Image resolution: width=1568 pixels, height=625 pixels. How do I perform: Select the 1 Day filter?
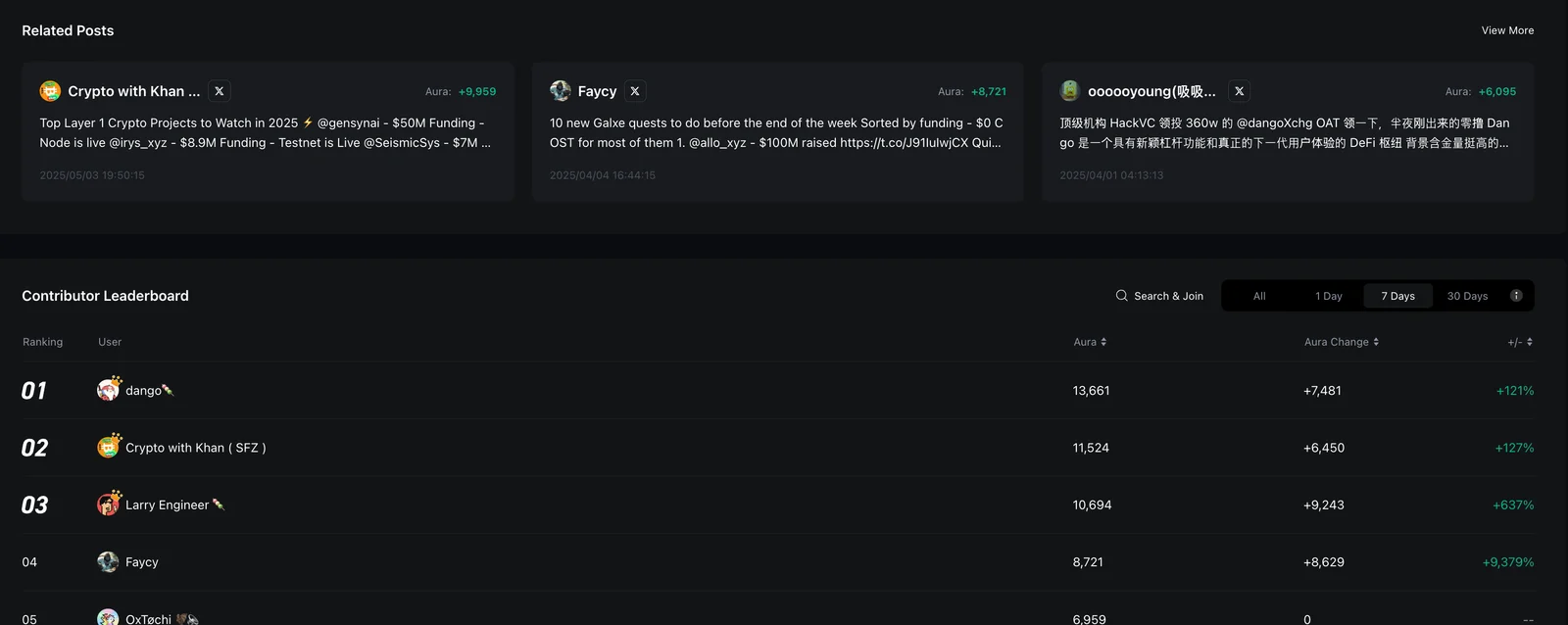[1329, 296]
